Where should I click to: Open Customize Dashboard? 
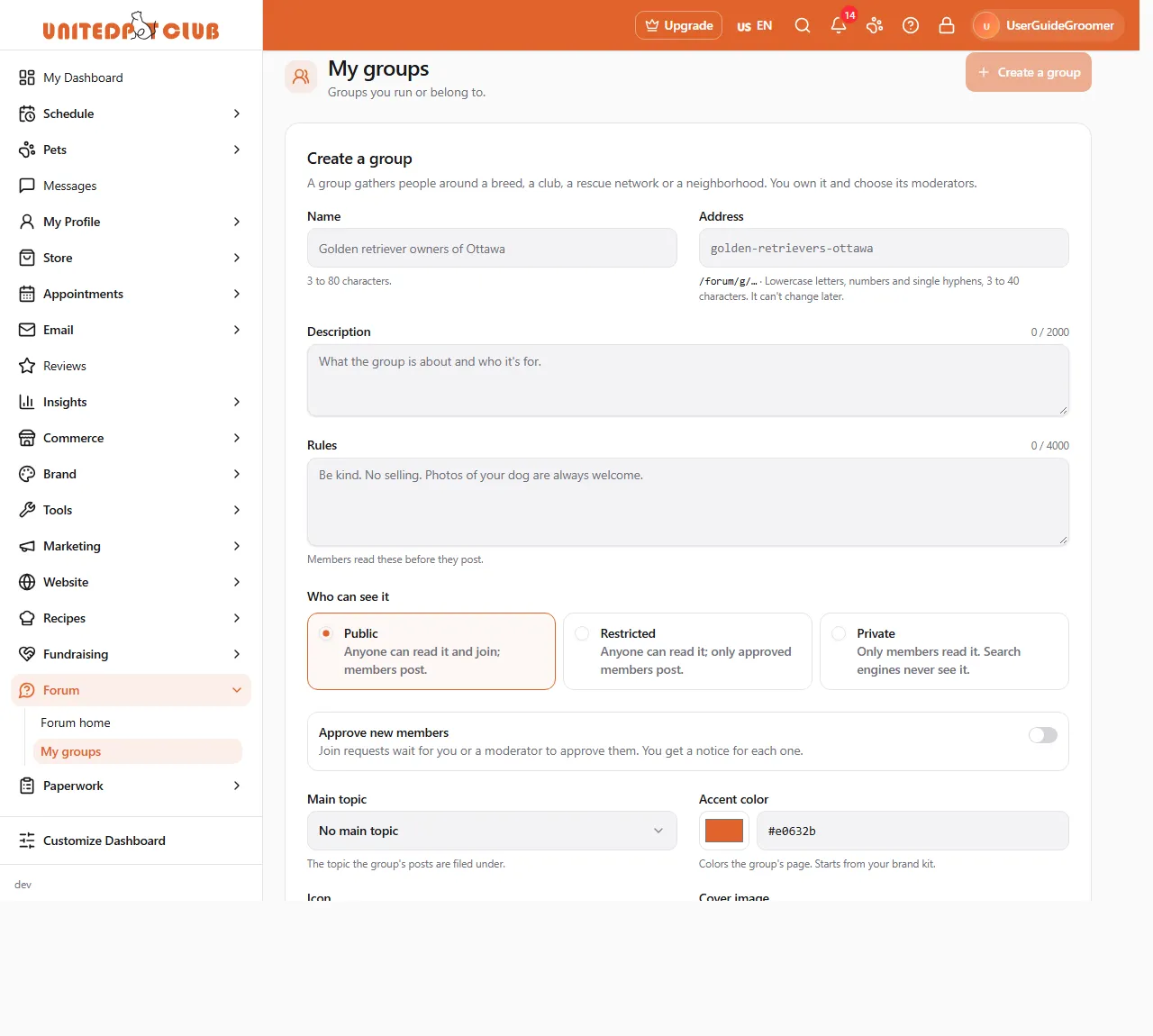point(131,841)
